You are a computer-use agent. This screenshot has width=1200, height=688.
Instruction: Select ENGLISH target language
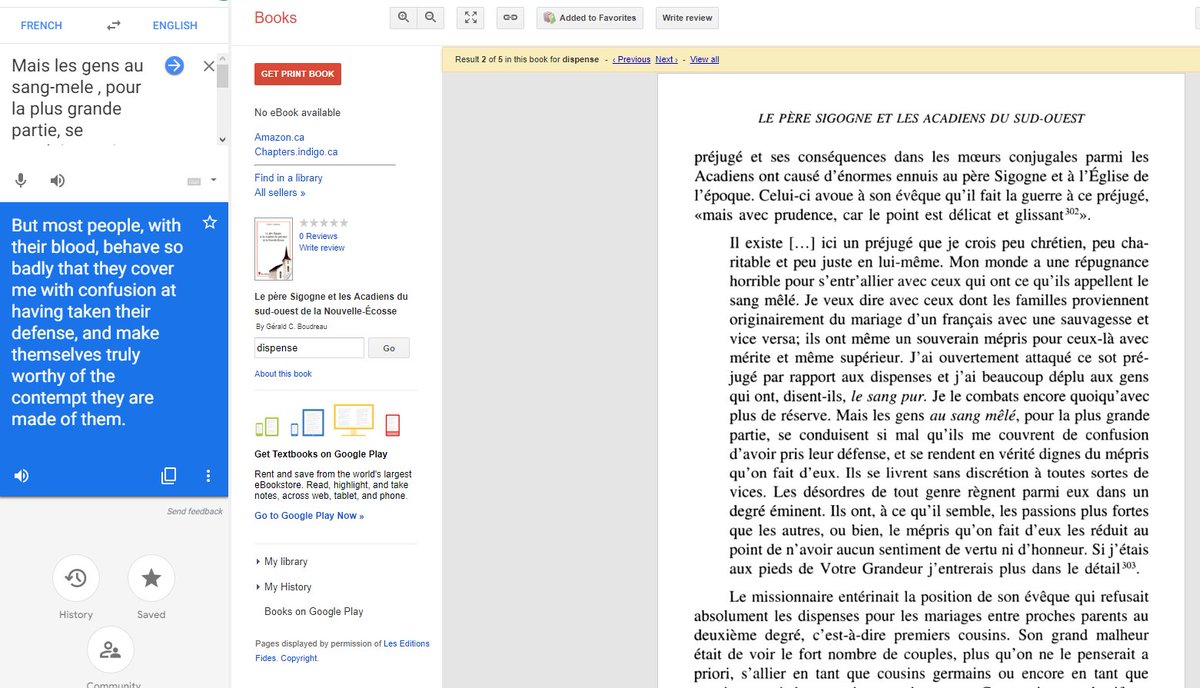(x=175, y=25)
